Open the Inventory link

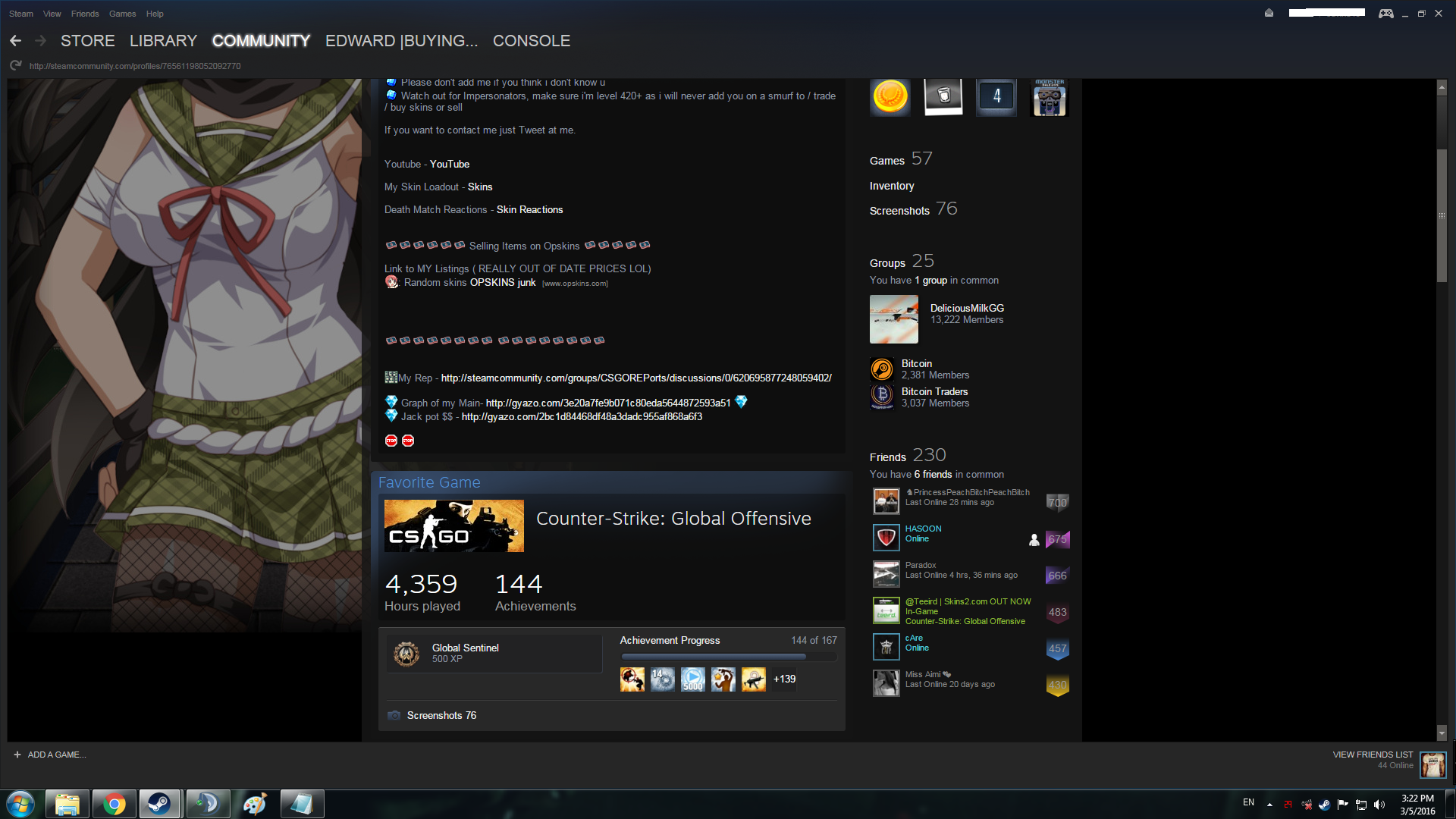tap(892, 186)
